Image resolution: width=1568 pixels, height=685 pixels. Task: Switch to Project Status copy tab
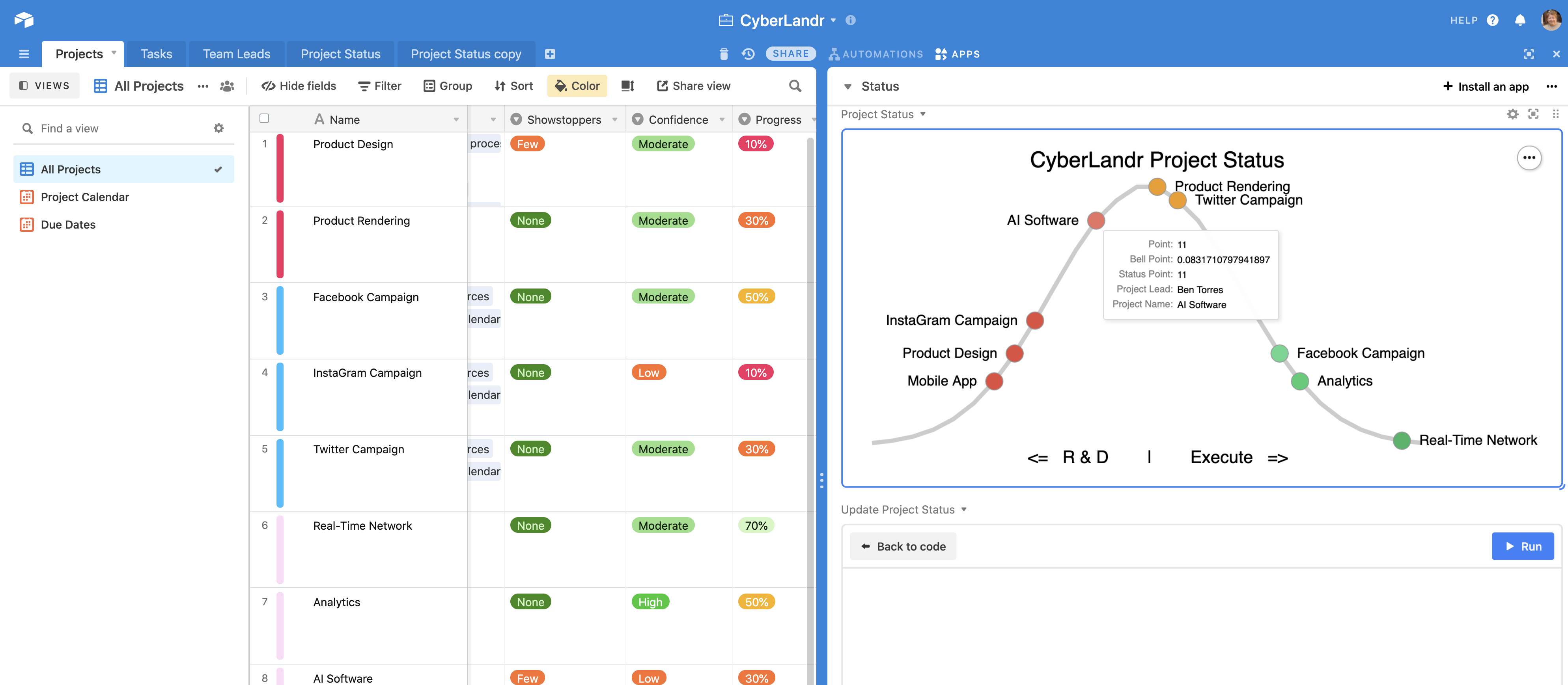(466, 54)
